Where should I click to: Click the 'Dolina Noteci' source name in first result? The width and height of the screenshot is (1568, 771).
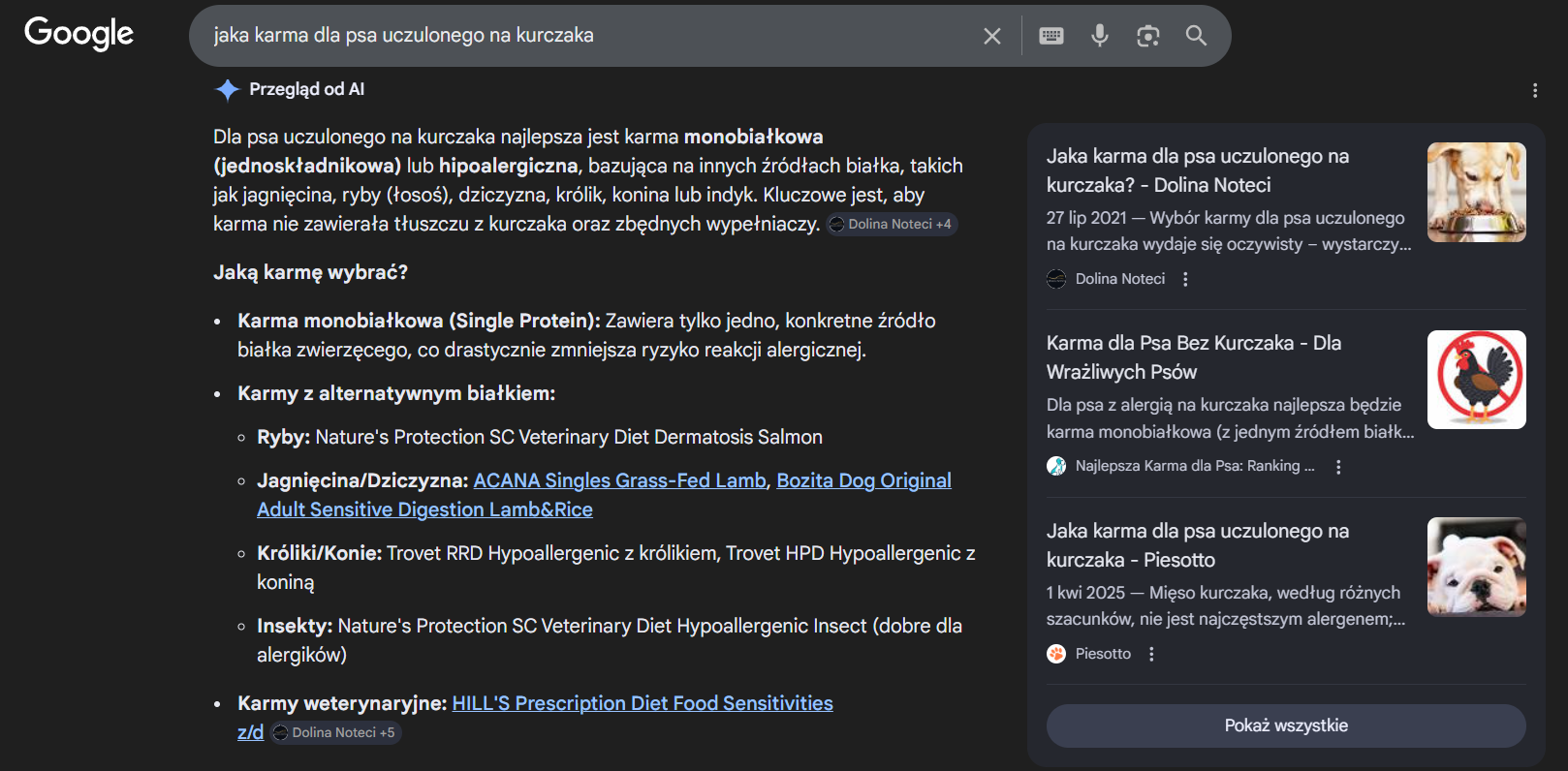1120,279
